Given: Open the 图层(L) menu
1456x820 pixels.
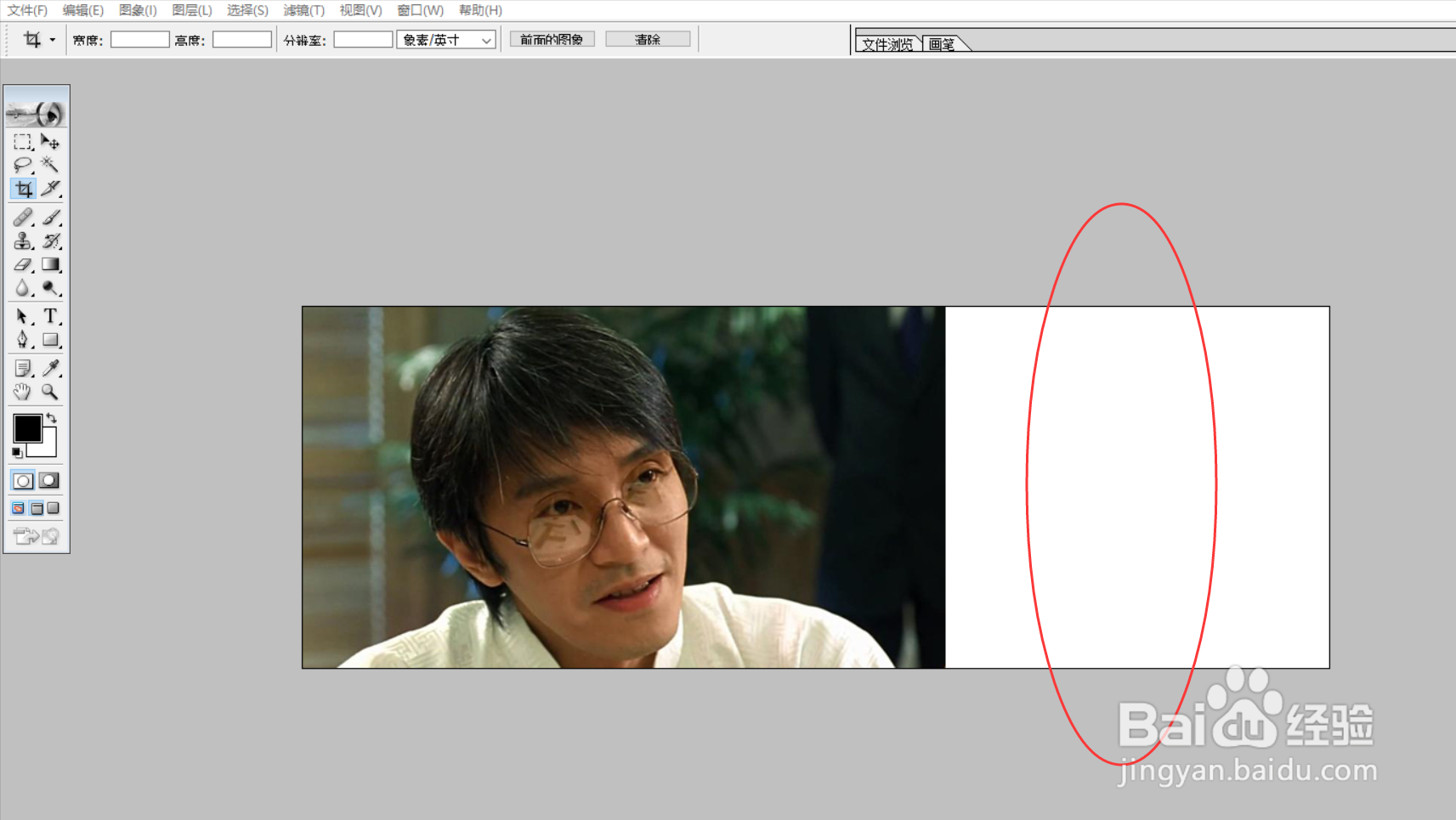Looking at the screenshot, I should pos(192,10).
